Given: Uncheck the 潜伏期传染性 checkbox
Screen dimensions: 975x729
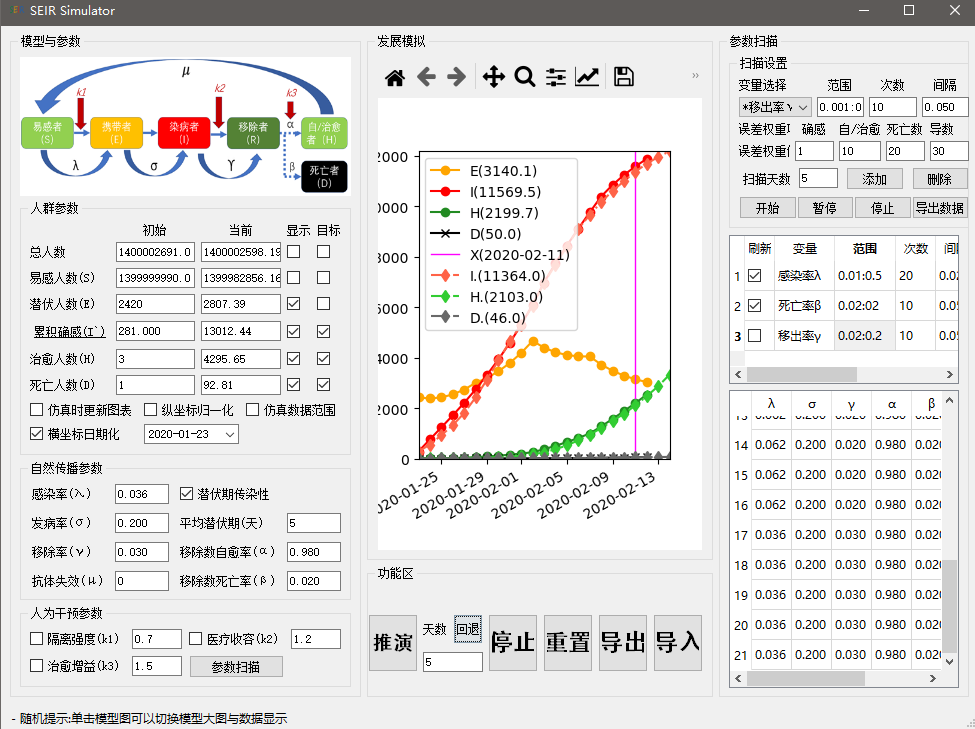Looking at the screenshot, I should click(x=186, y=494).
